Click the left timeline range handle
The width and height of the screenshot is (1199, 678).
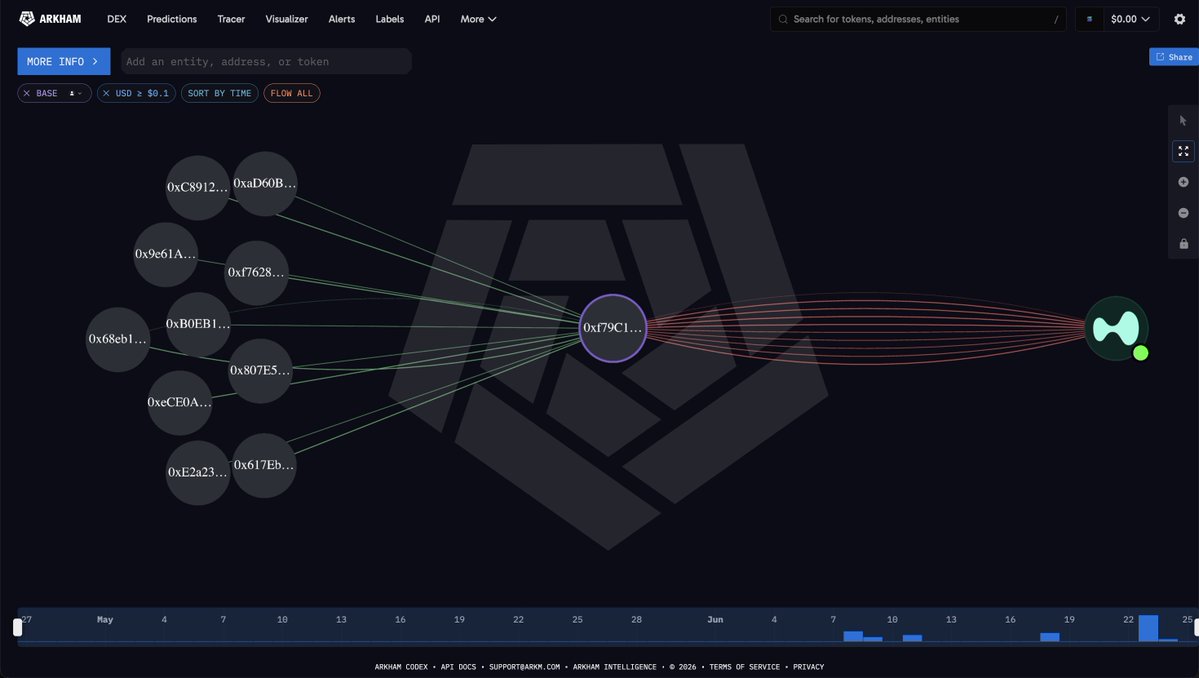18,628
